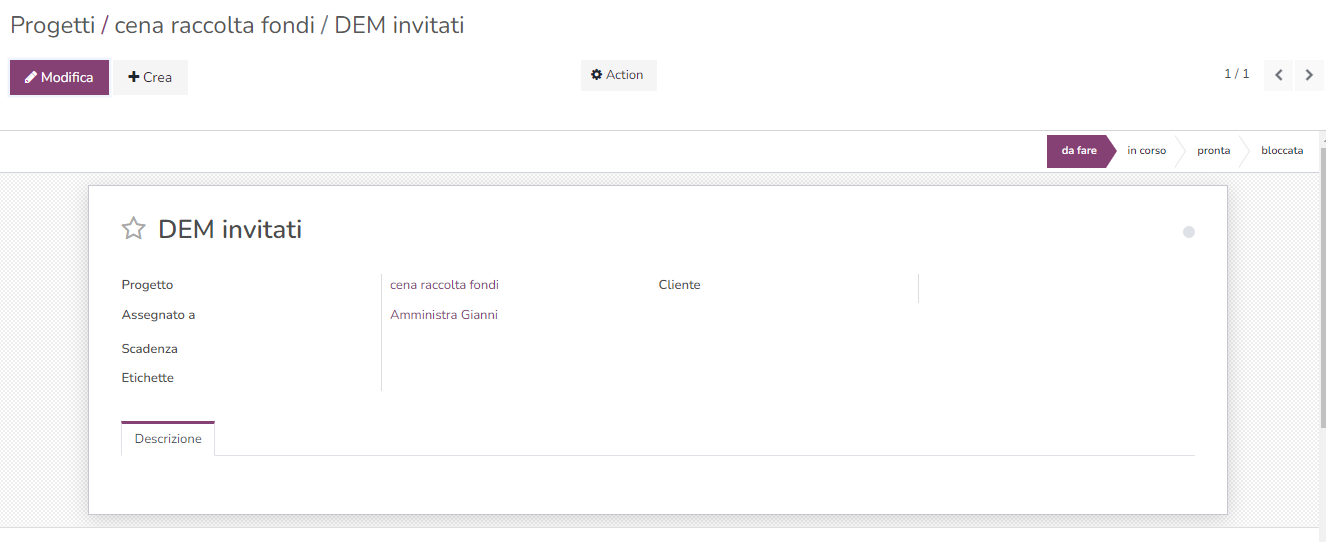Click the grey kanban state dot
Image resolution: width=1326 pixels, height=542 pixels.
(x=1188, y=232)
